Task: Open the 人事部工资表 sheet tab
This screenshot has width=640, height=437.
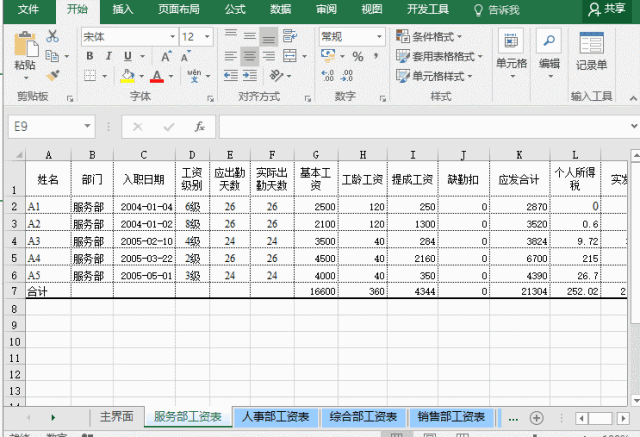Action: tap(276, 417)
